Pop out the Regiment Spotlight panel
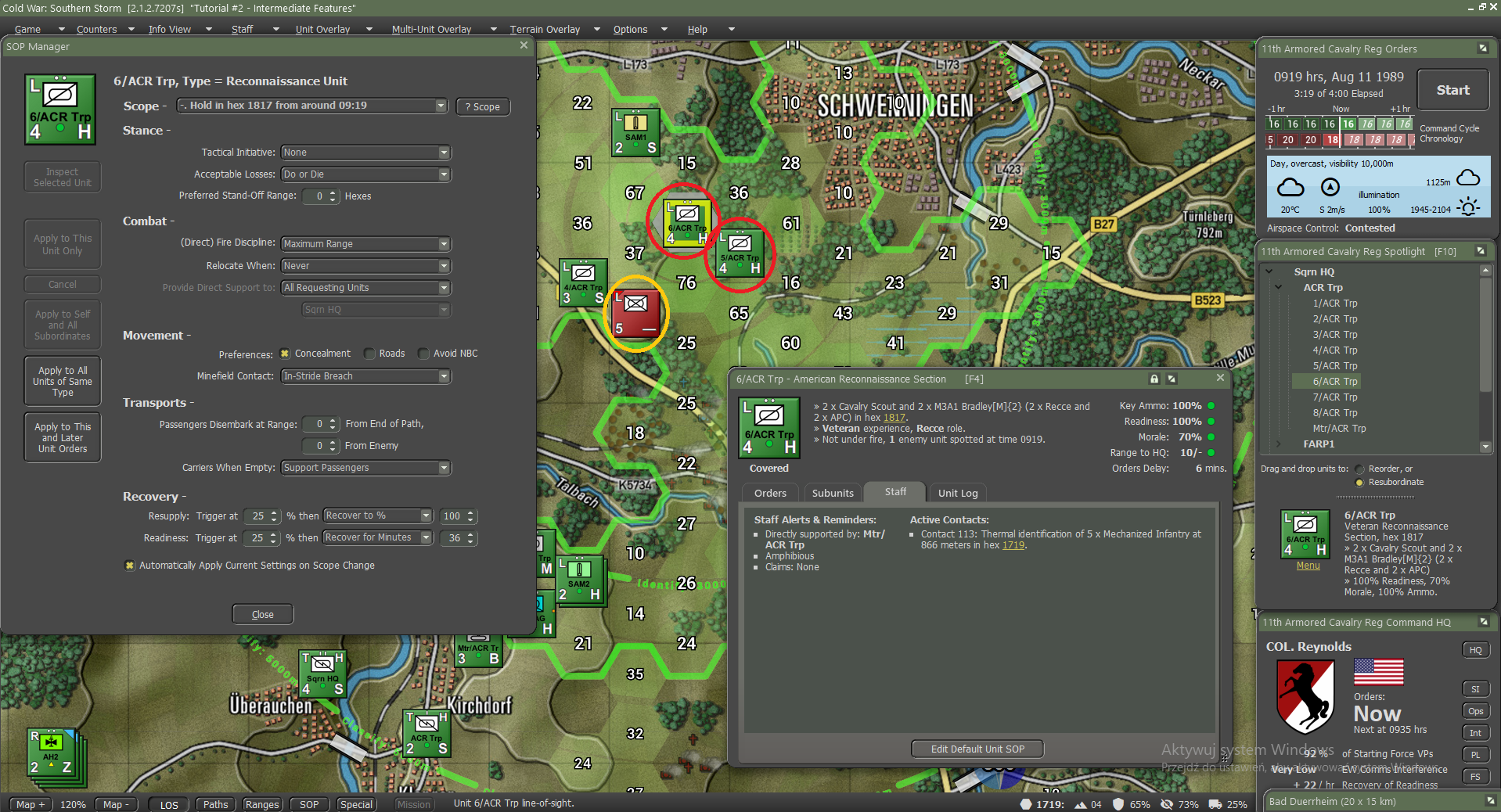Screen dimensions: 1501x812 tap(1481, 251)
